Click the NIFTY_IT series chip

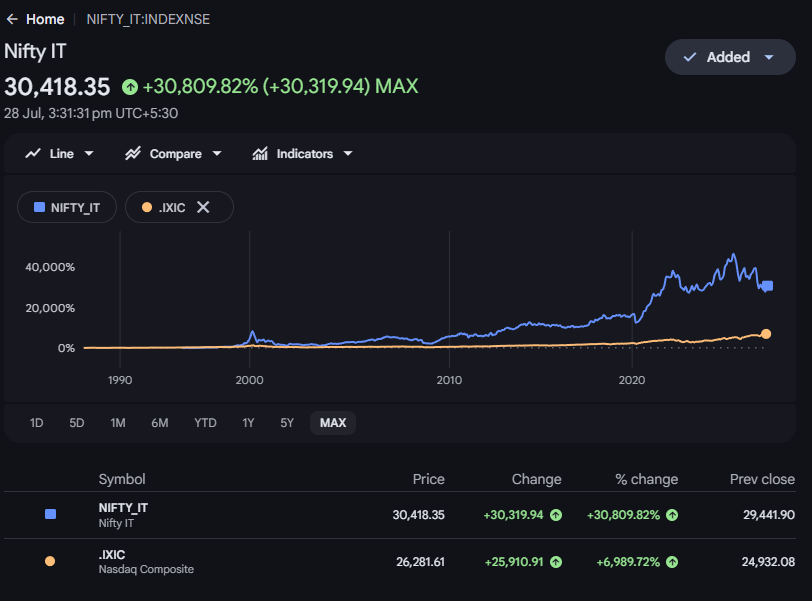(x=67, y=208)
